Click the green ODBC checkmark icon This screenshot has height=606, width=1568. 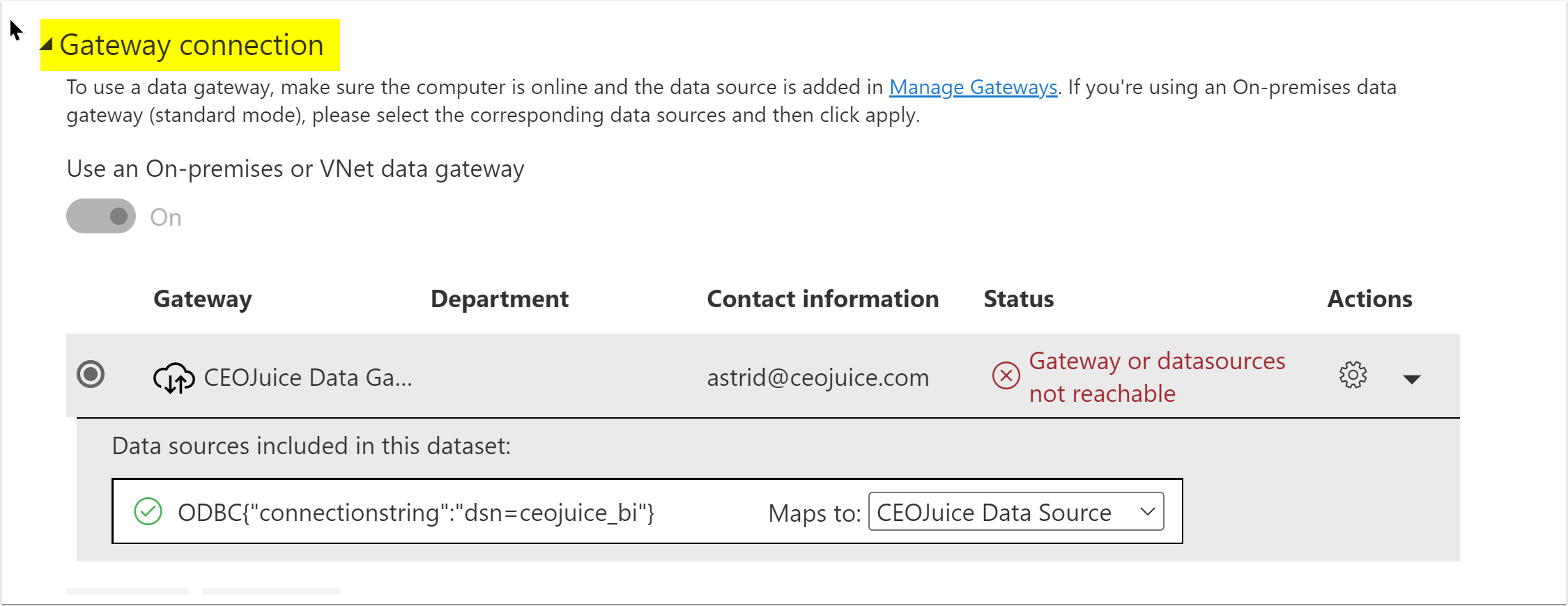point(148,511)
